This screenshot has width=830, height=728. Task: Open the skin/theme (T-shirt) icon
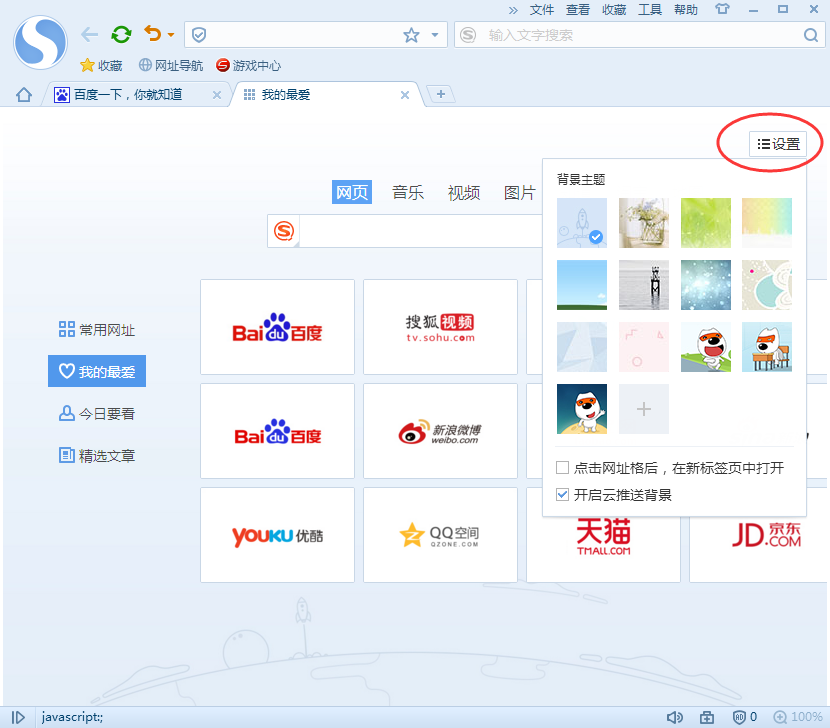722,10
